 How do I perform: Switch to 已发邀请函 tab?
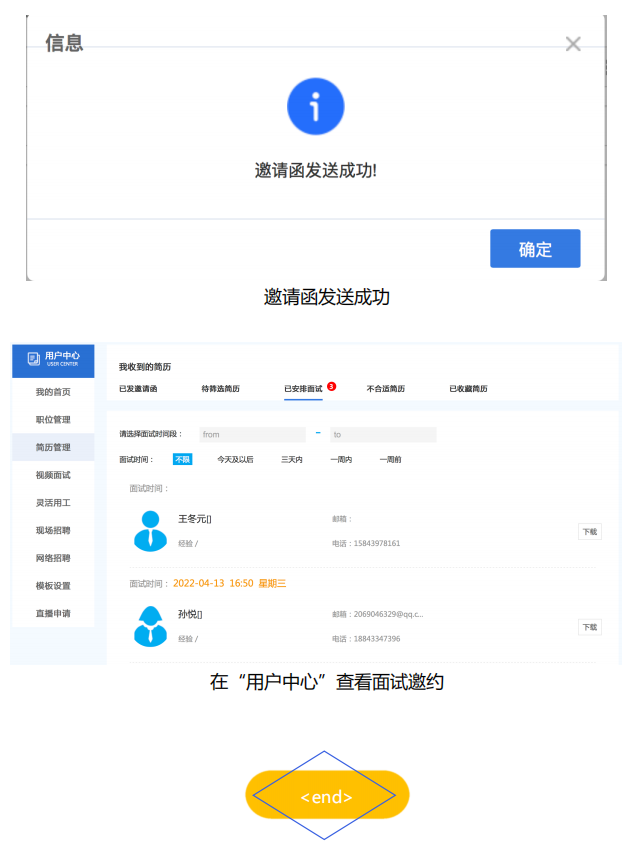138,388
